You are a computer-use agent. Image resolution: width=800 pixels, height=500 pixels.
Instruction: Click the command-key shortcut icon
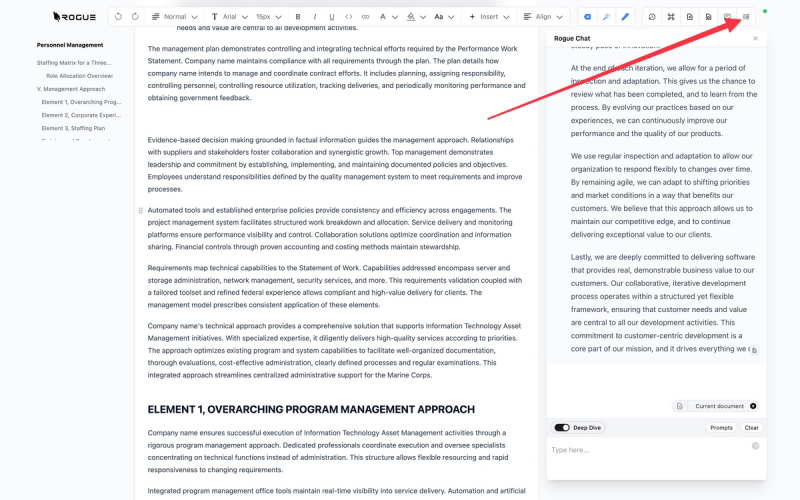click(671, 17)
